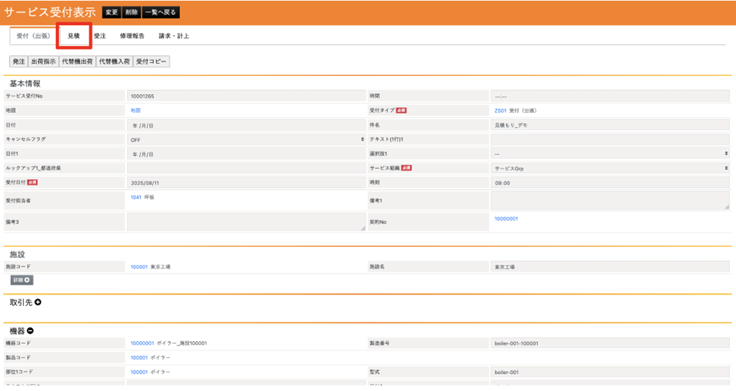The height and width of the screenshot is (391, 736).
Task: Open the 受付タイプ link ZS01
Action: pos(500,111)
